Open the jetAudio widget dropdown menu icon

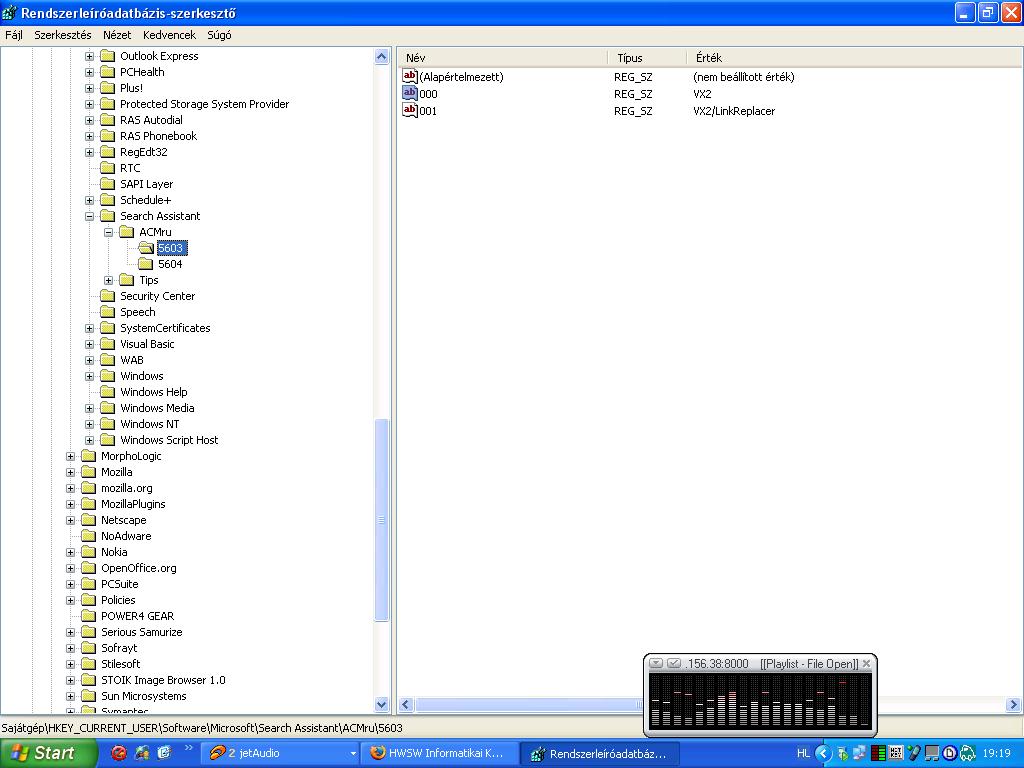pos(656,663)
